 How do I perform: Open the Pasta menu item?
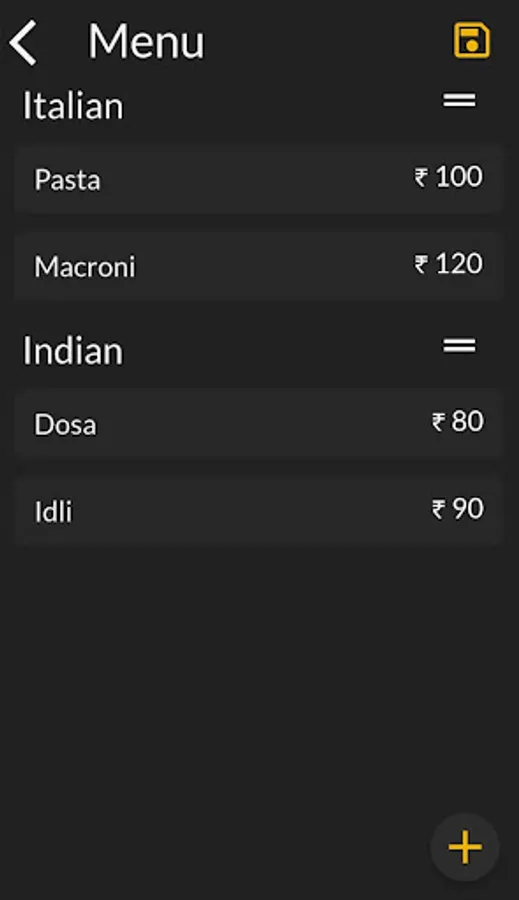(x=258, y=179)
